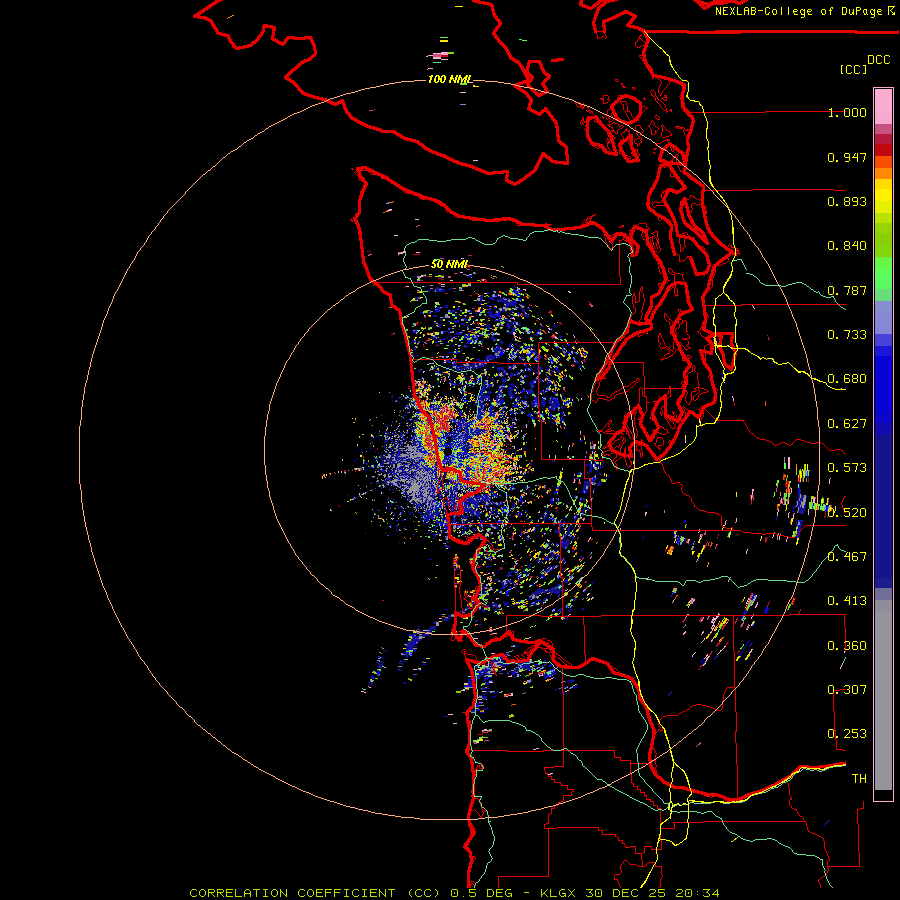Select the 0.573 scale value
This screenshot has width=900, height=900.
coord(847,468)
